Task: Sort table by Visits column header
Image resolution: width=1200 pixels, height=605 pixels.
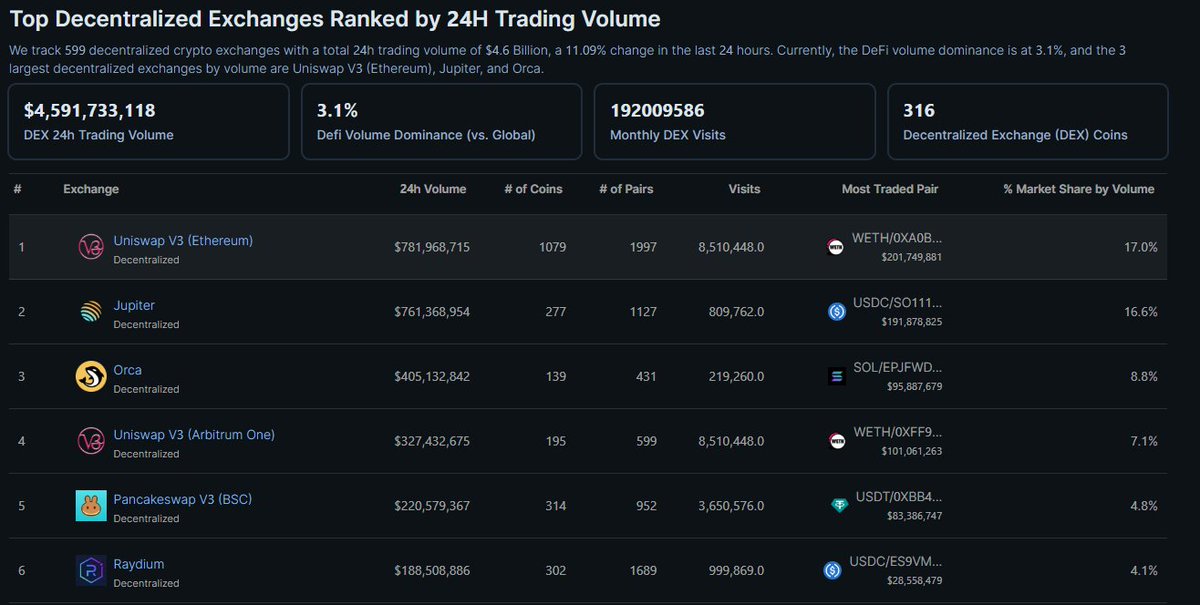Action: tap(744, 189)
